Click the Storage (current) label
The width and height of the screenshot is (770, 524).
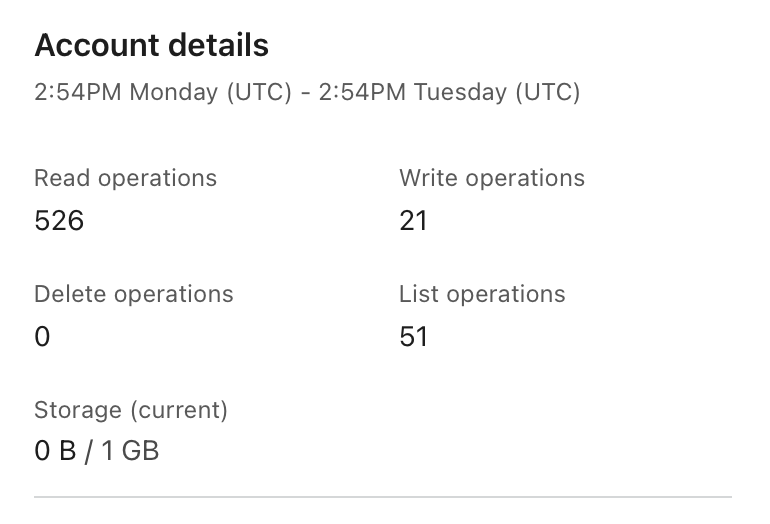click(x=131, y=410)
